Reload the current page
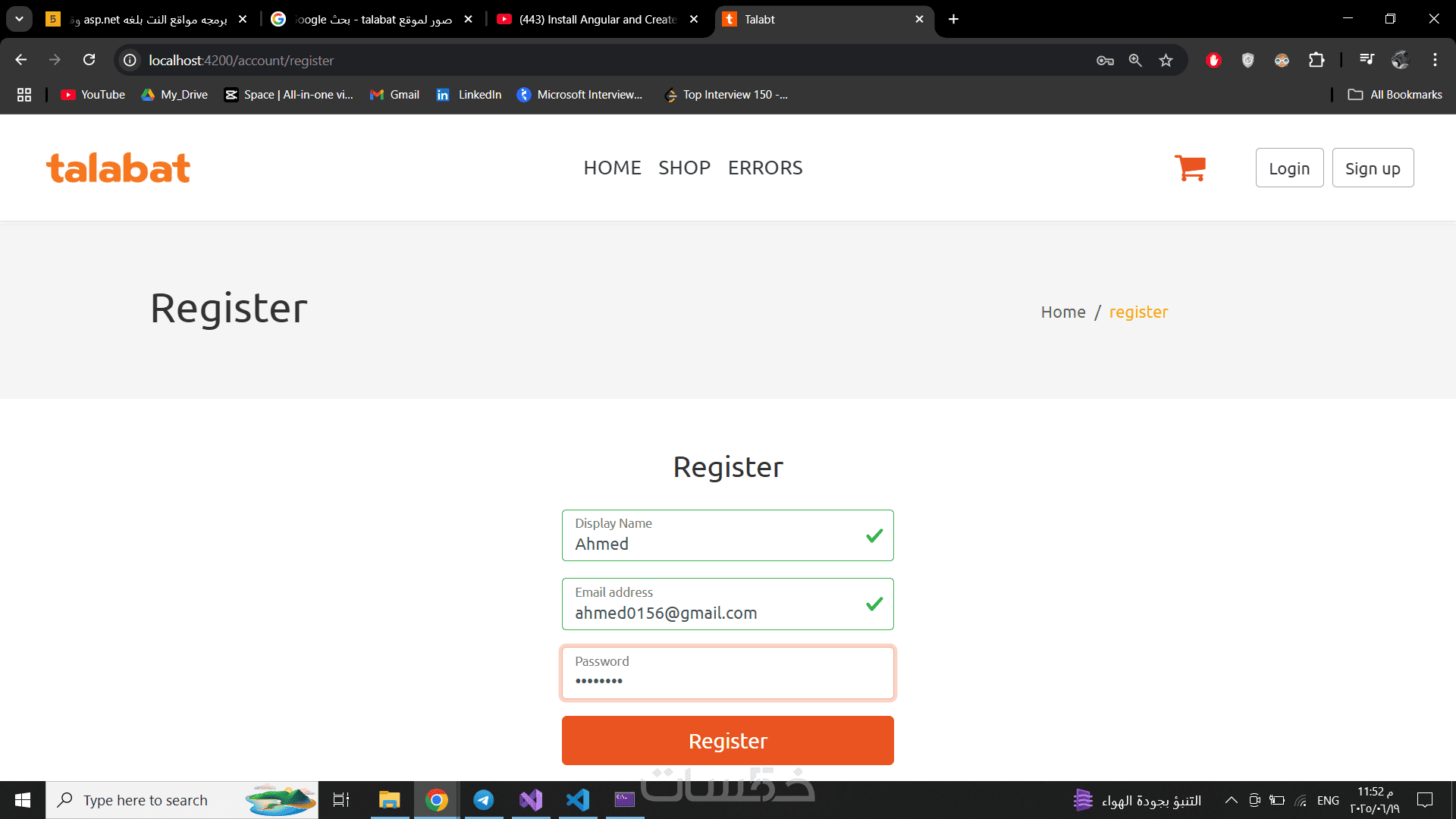Viewport: 1456px width, 819px height. [x=89, y=60]
